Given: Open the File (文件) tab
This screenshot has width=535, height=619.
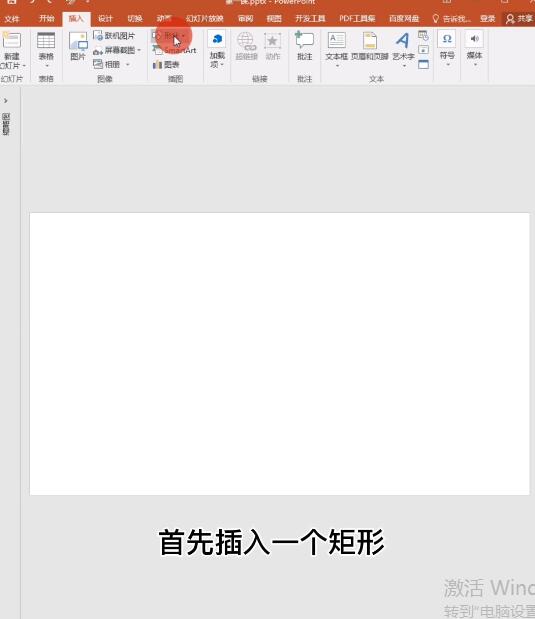Looking at the screenshot, I should point(12,19).
